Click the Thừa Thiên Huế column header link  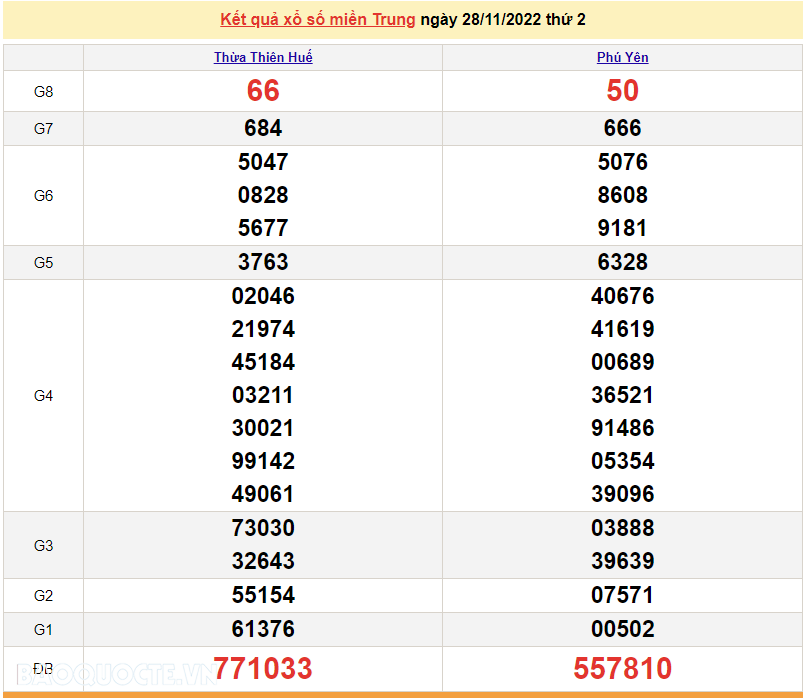click(x=263, y=58)
